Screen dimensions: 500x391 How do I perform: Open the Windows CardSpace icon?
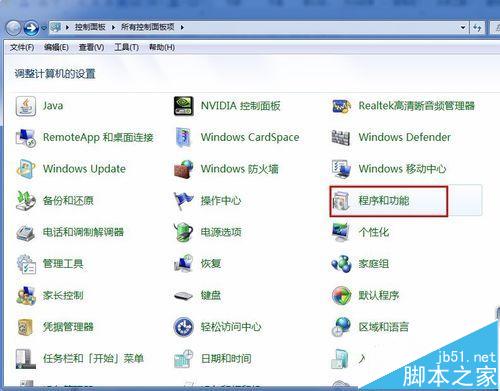183,137
